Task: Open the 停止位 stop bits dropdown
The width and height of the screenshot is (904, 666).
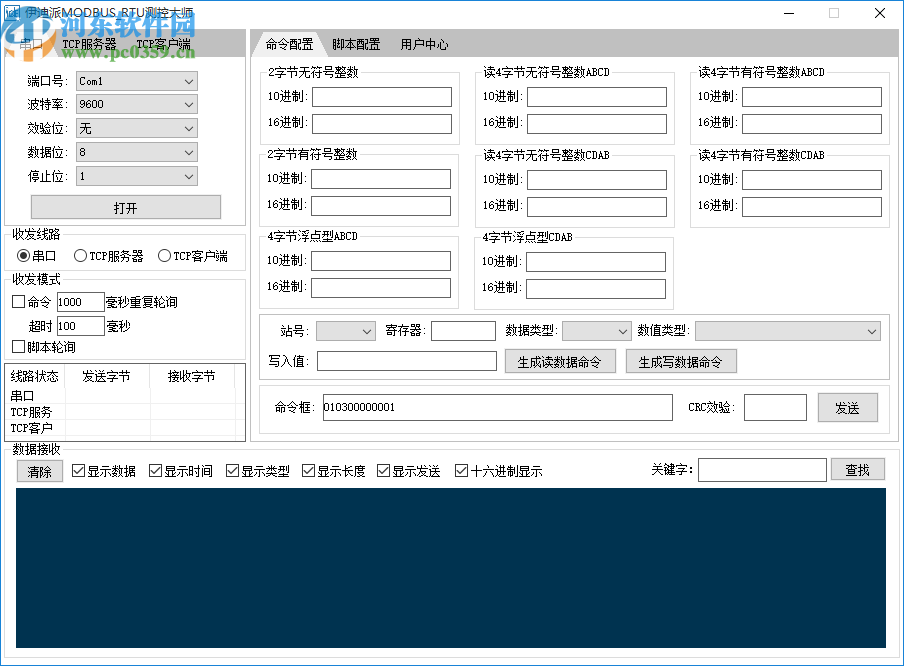Action: (136, 175)
